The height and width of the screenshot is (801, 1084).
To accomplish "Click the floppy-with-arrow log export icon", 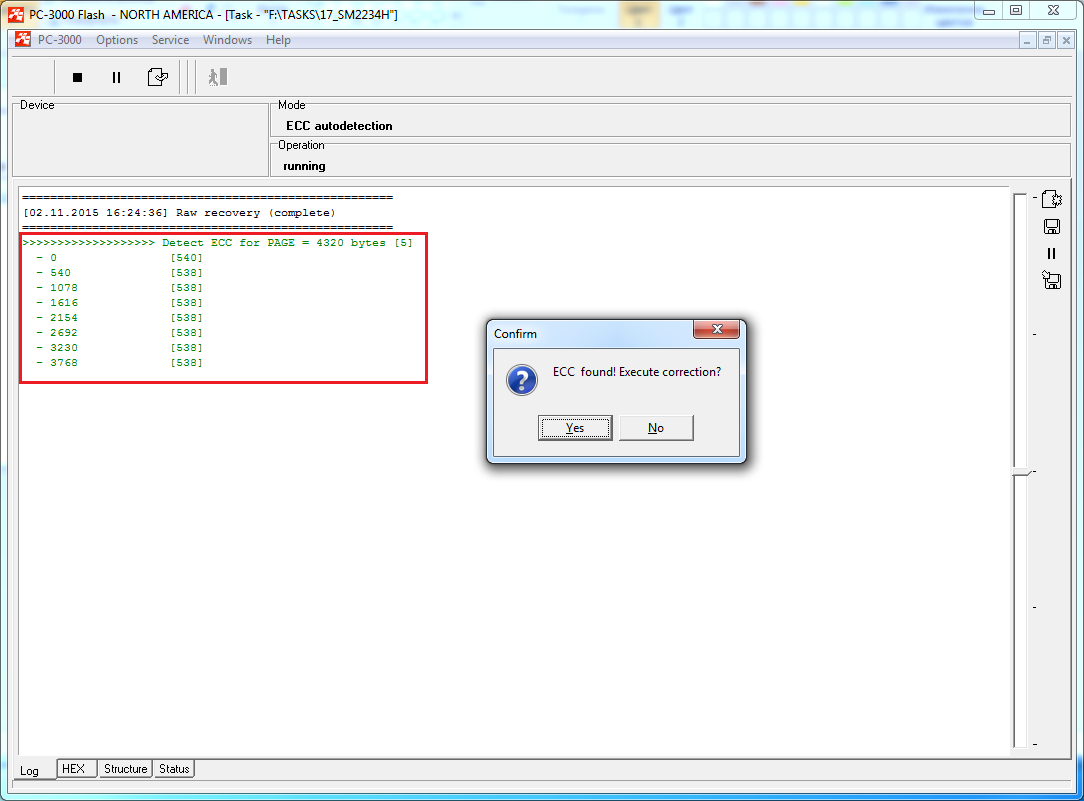I will (x=1051, y=280).
